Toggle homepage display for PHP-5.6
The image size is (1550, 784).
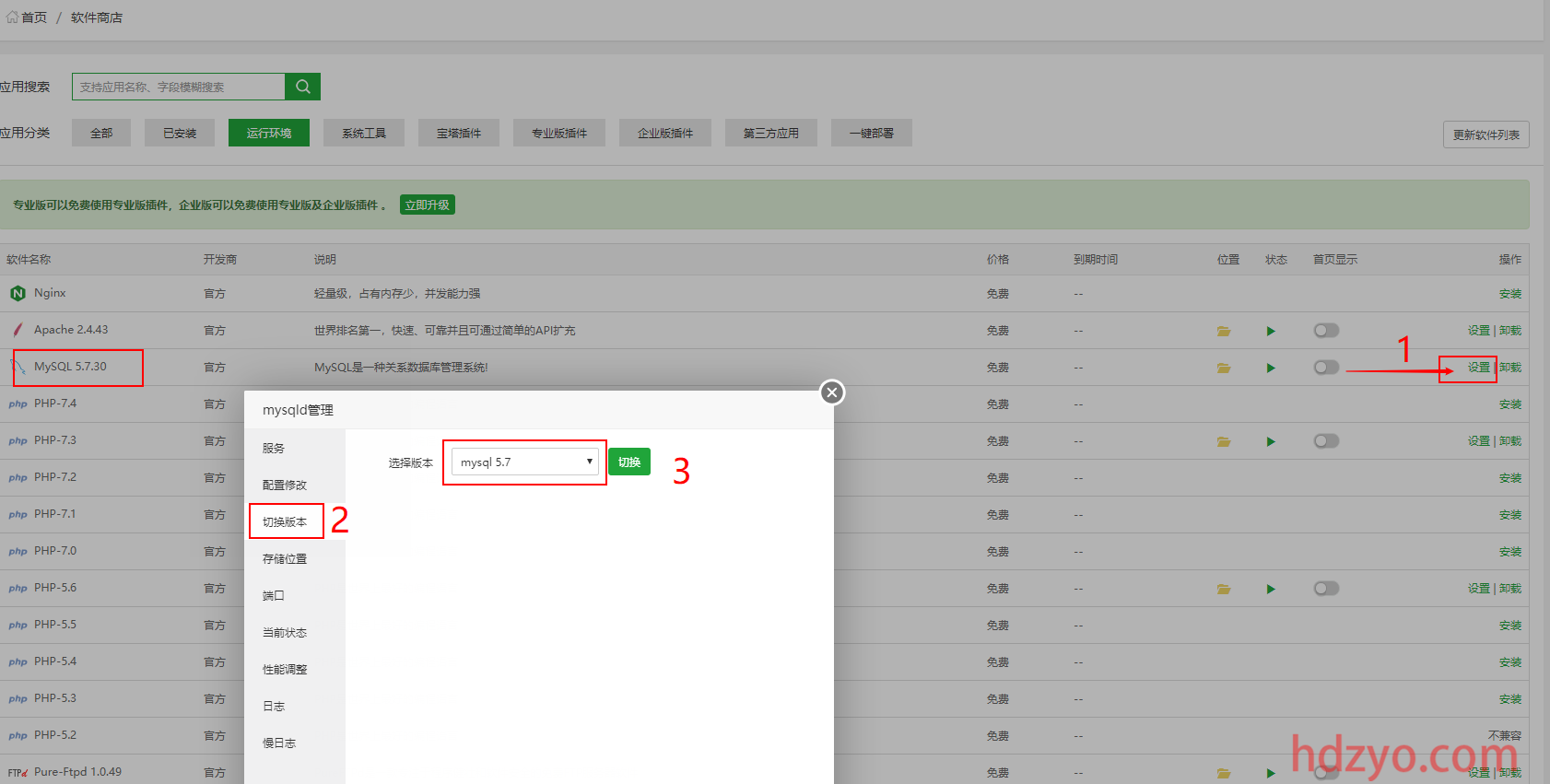click(1326, 589)
